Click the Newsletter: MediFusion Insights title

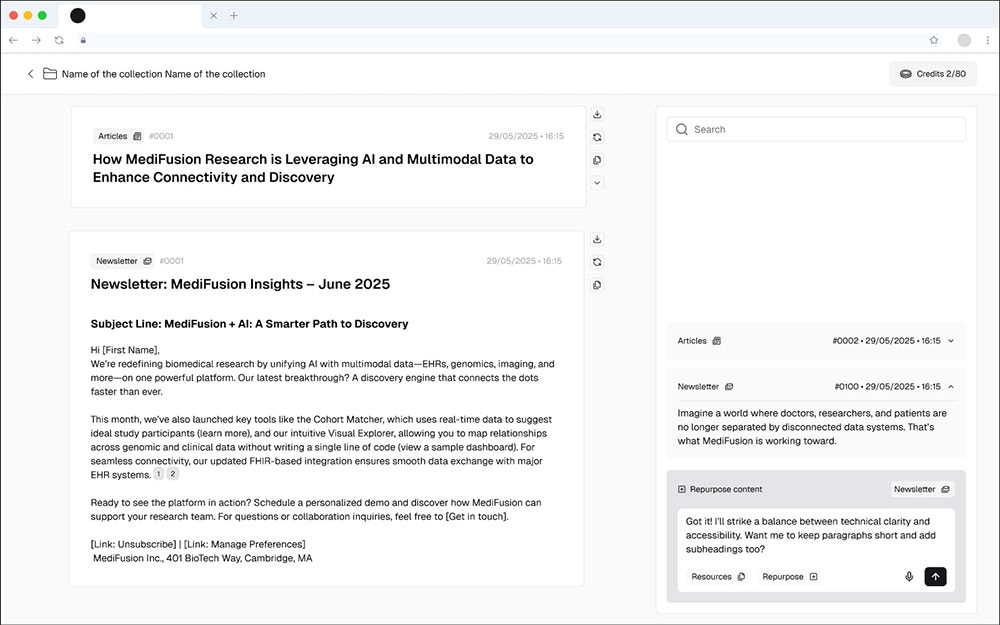point(240,284)
